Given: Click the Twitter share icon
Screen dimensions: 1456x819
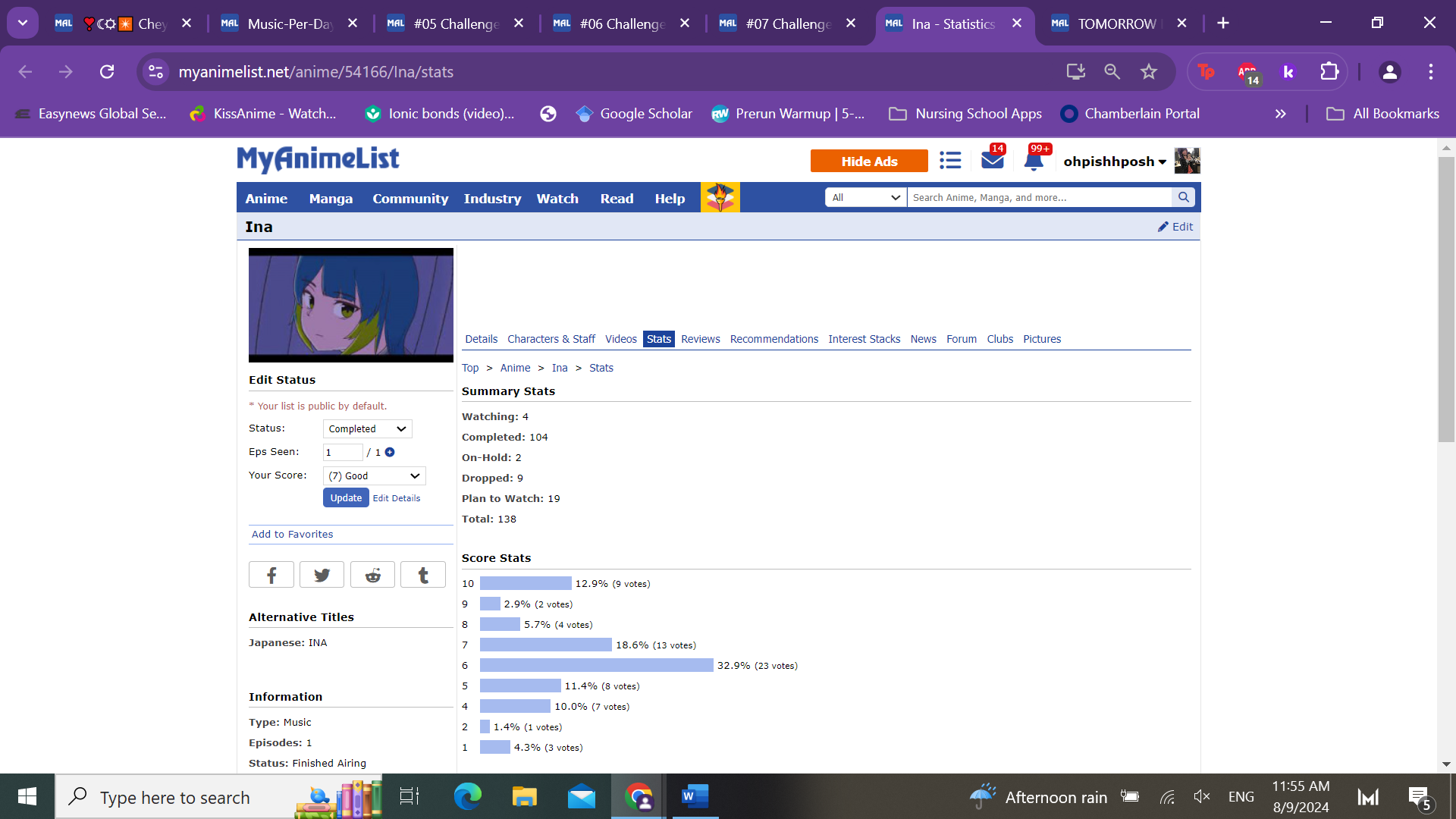Looking at the screenshot, I should [x=322, y=575].
